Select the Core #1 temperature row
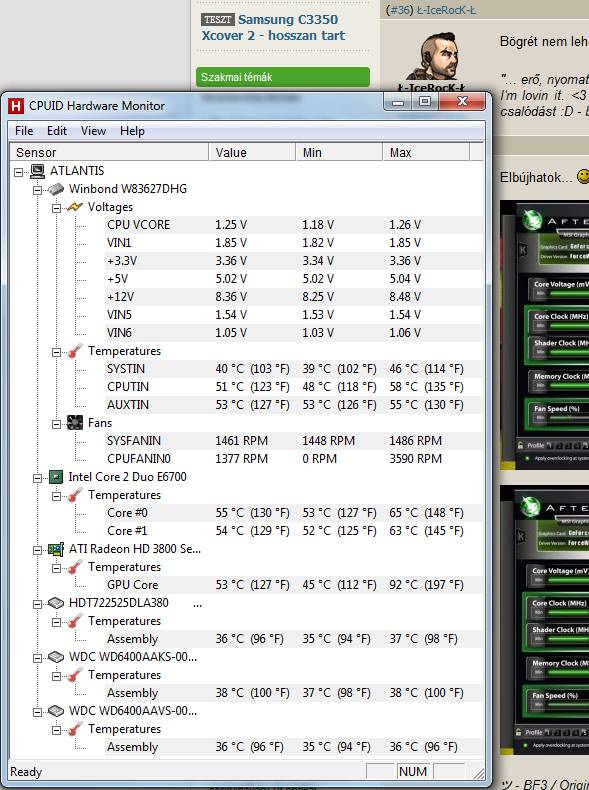The image size is (589, 790). click(x=293, y=531)
